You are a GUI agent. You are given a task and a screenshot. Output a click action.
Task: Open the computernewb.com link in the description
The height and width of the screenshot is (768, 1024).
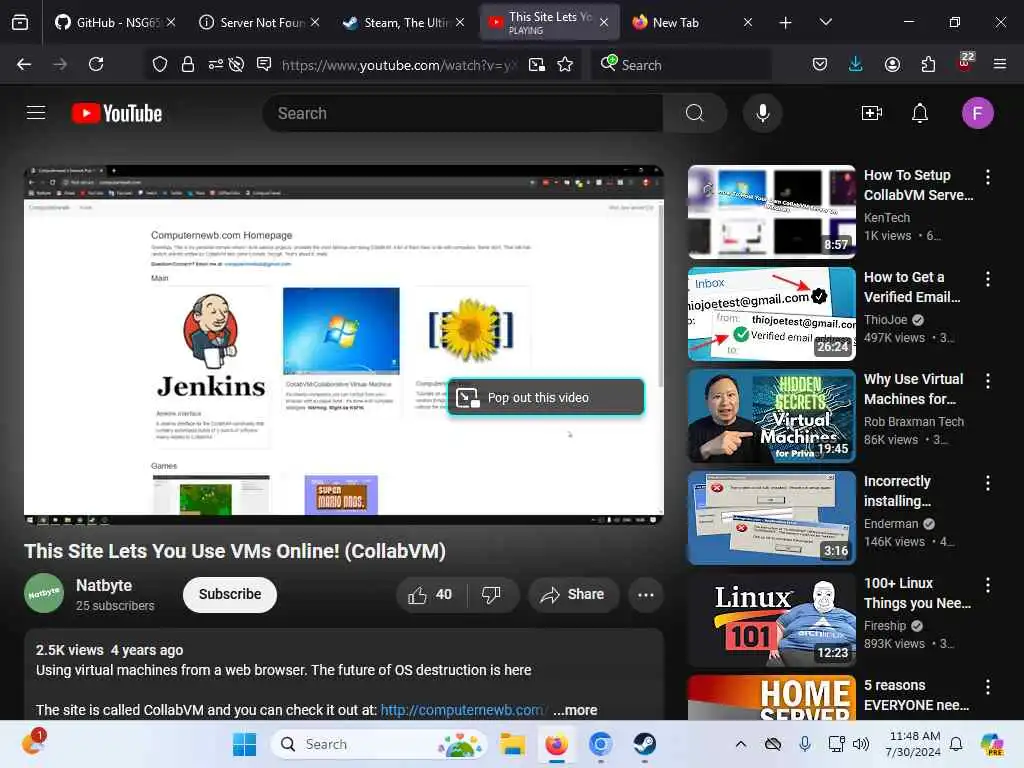click(461, 710)
